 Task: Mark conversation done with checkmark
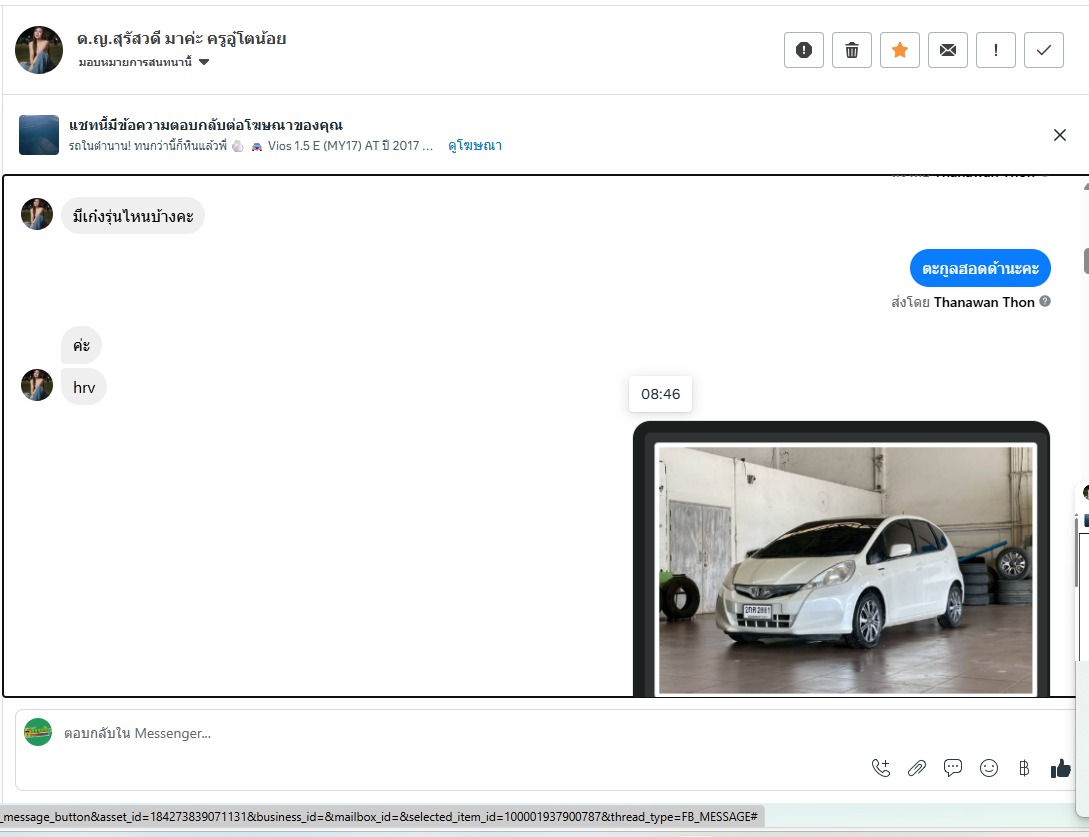tap(1044, 50)
